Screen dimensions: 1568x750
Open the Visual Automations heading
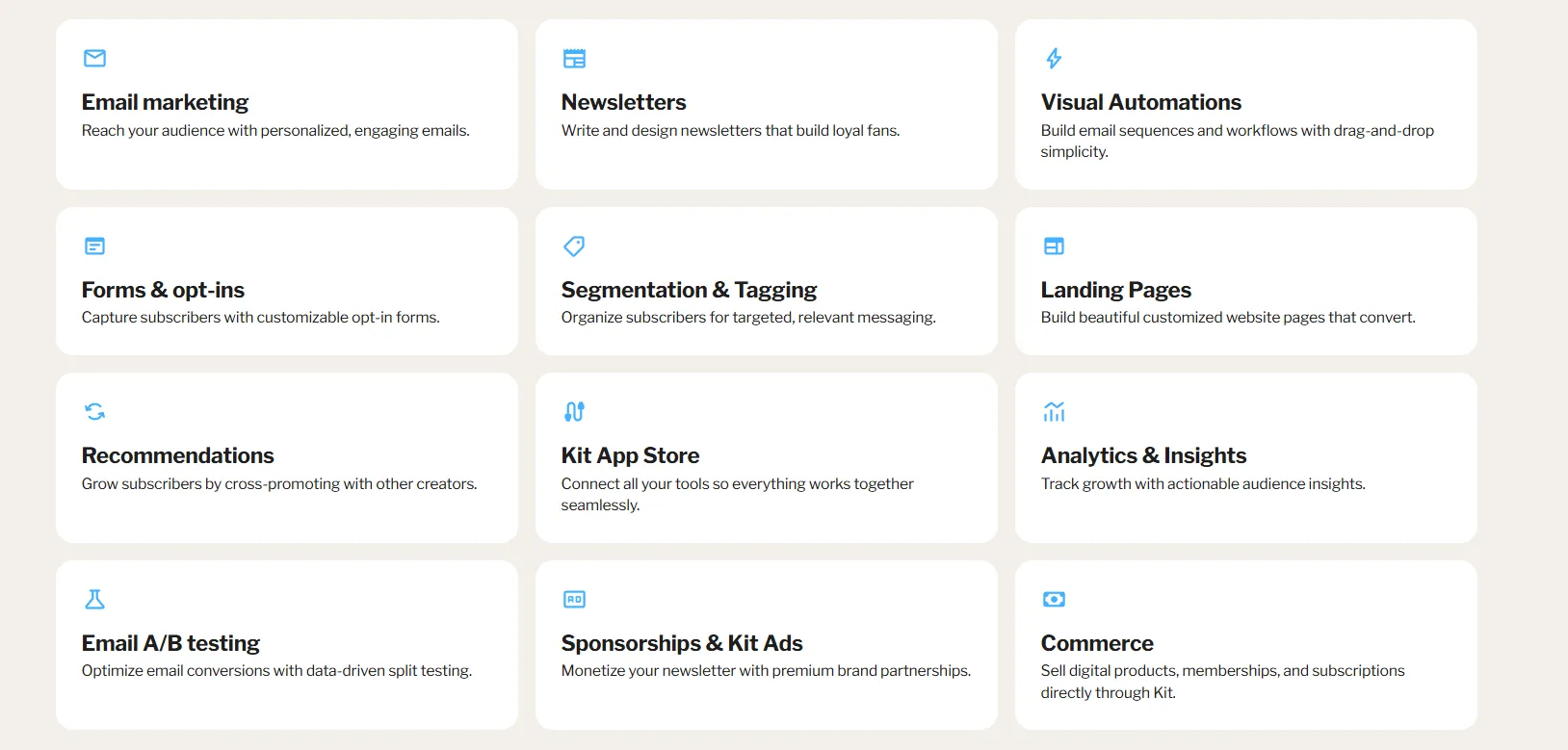point(1140,101)
